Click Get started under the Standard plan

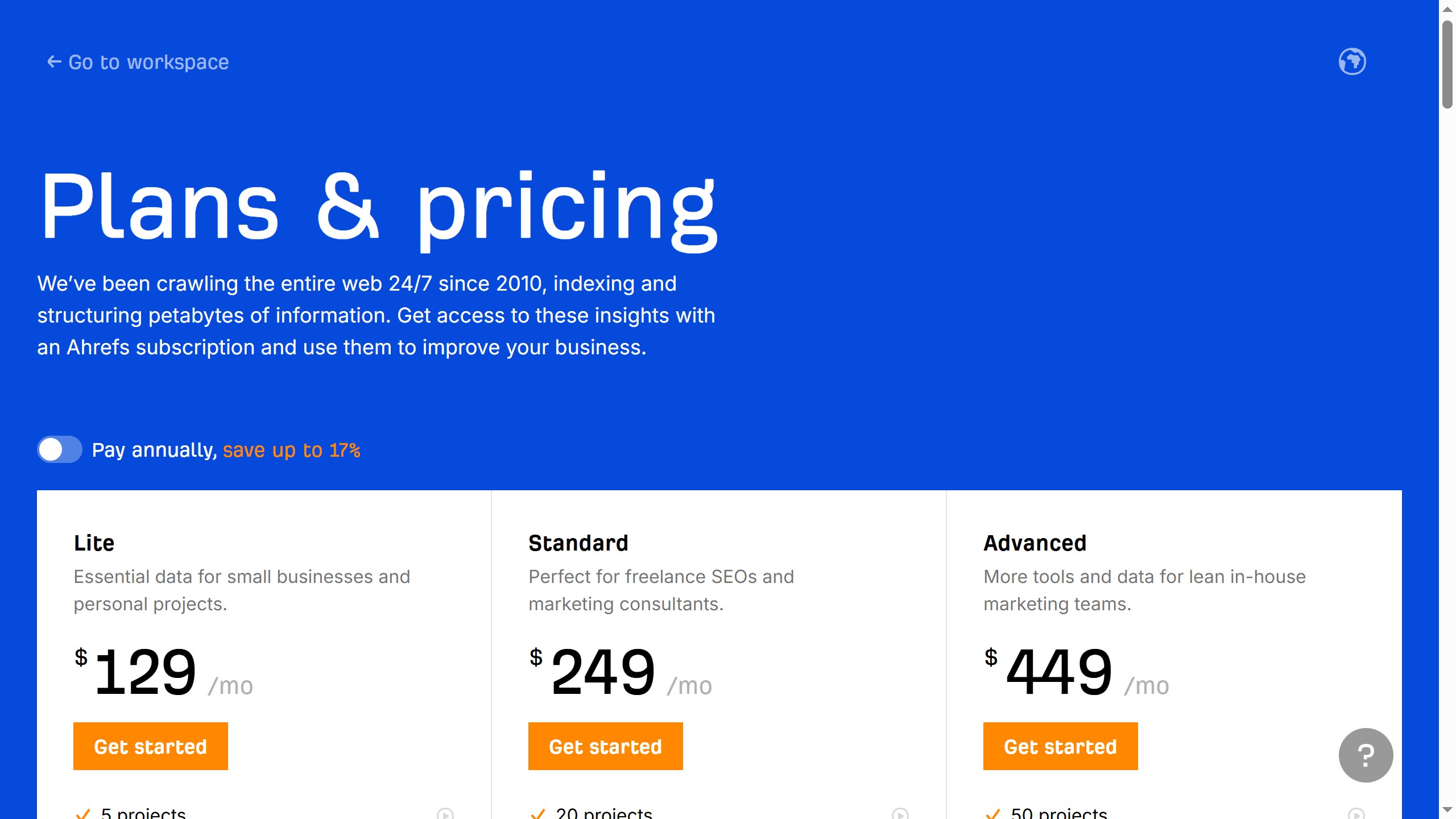[x=605, y=746]
